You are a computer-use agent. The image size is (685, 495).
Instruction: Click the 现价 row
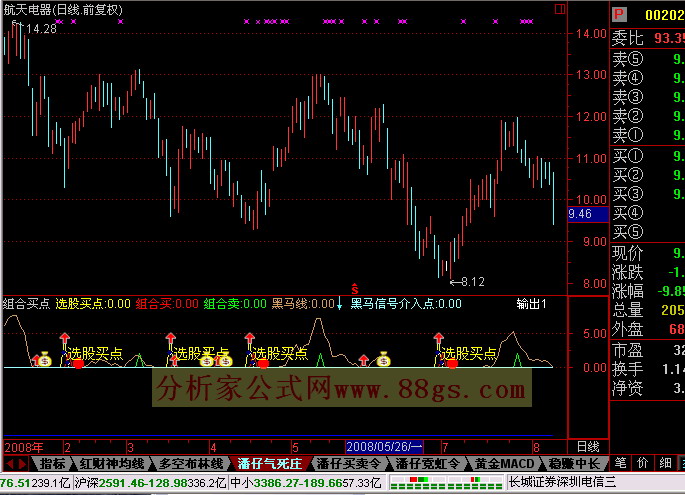(x=647, y=253)
